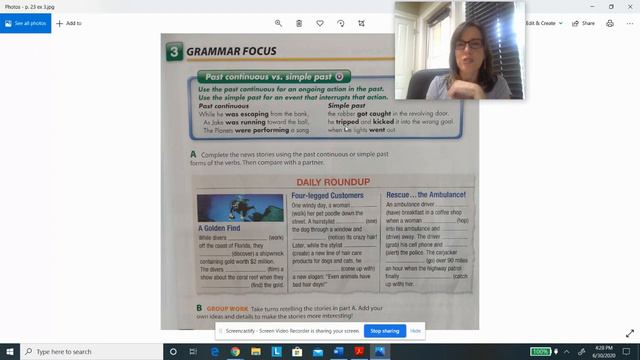Image resolution: width=640 pixels, height=360 pixels.
Task: Open the blue L app on taskbar
Action: (x=276, y=351)
